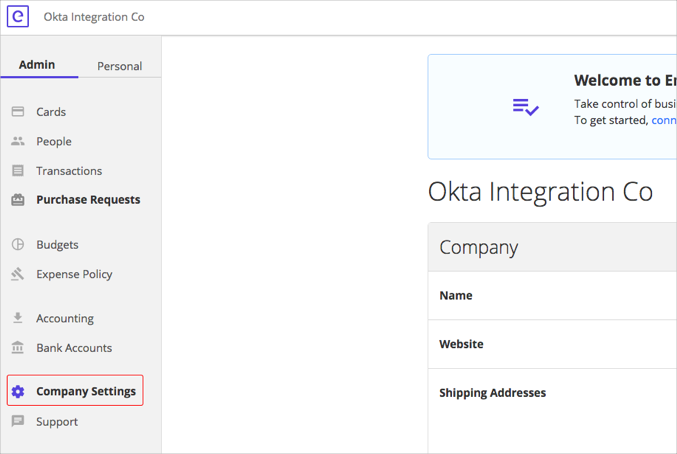Screen dimensions: 677x454
Task: Follow the blue connect link in banner
Action: pos(663,120)
